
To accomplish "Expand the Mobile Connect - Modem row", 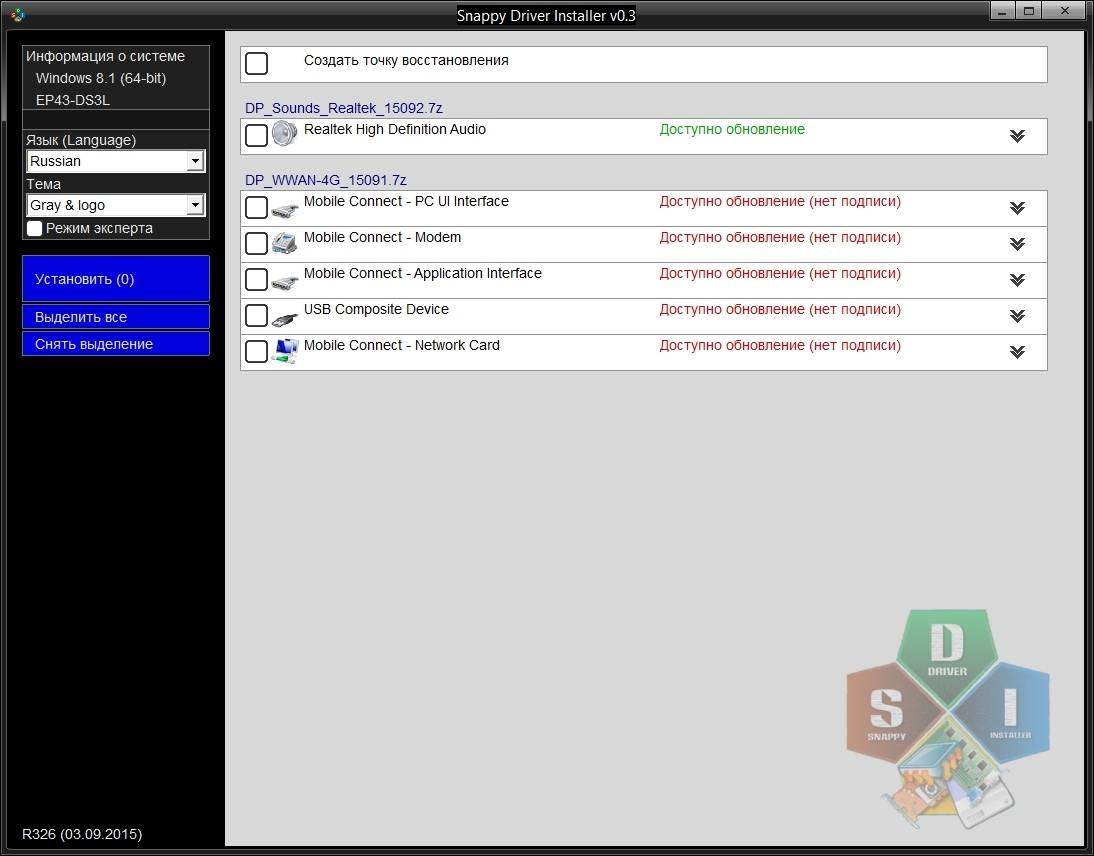I will point(1017,244).
